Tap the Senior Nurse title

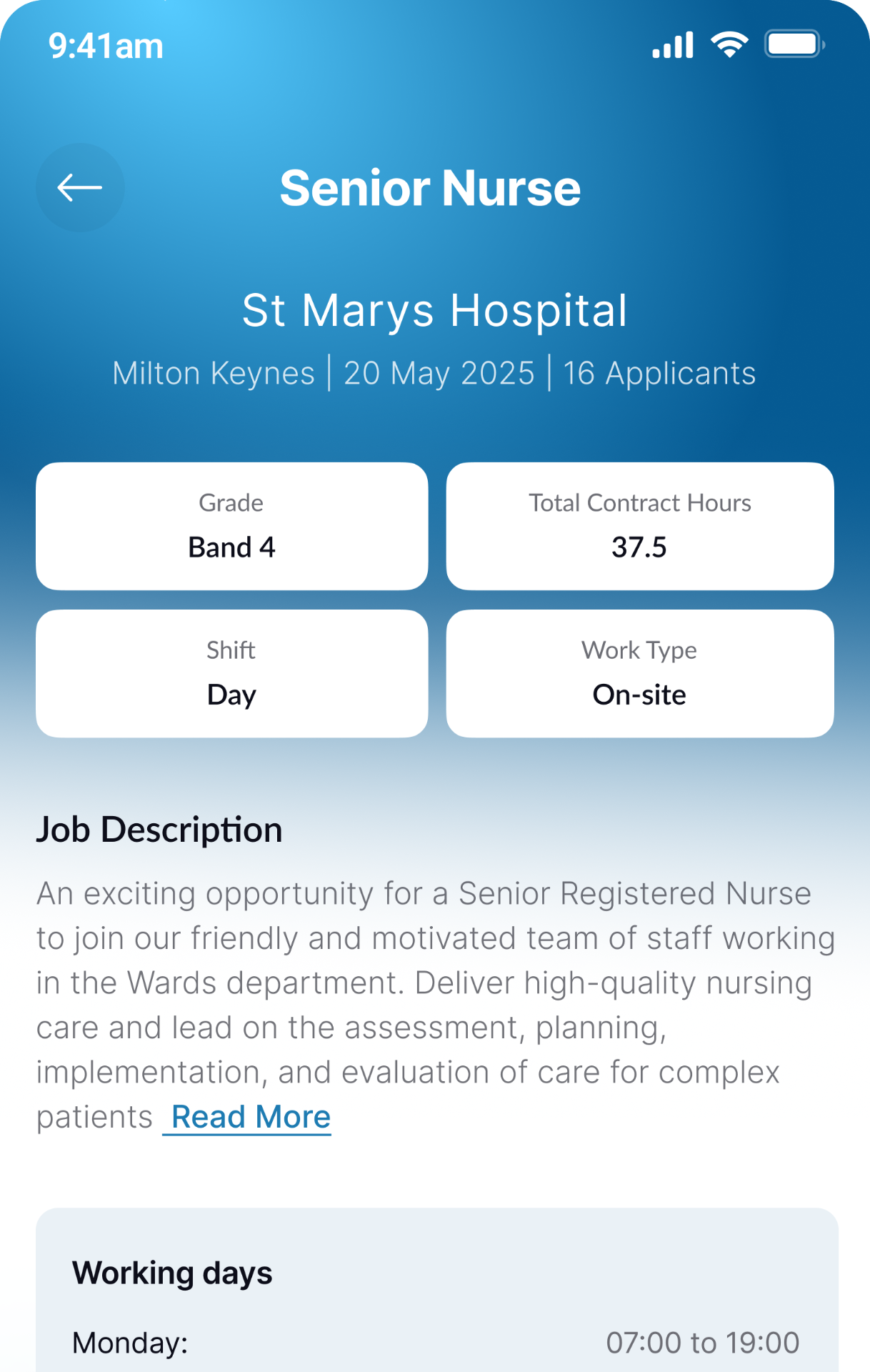pyautogui.click(x=430, y=188)
